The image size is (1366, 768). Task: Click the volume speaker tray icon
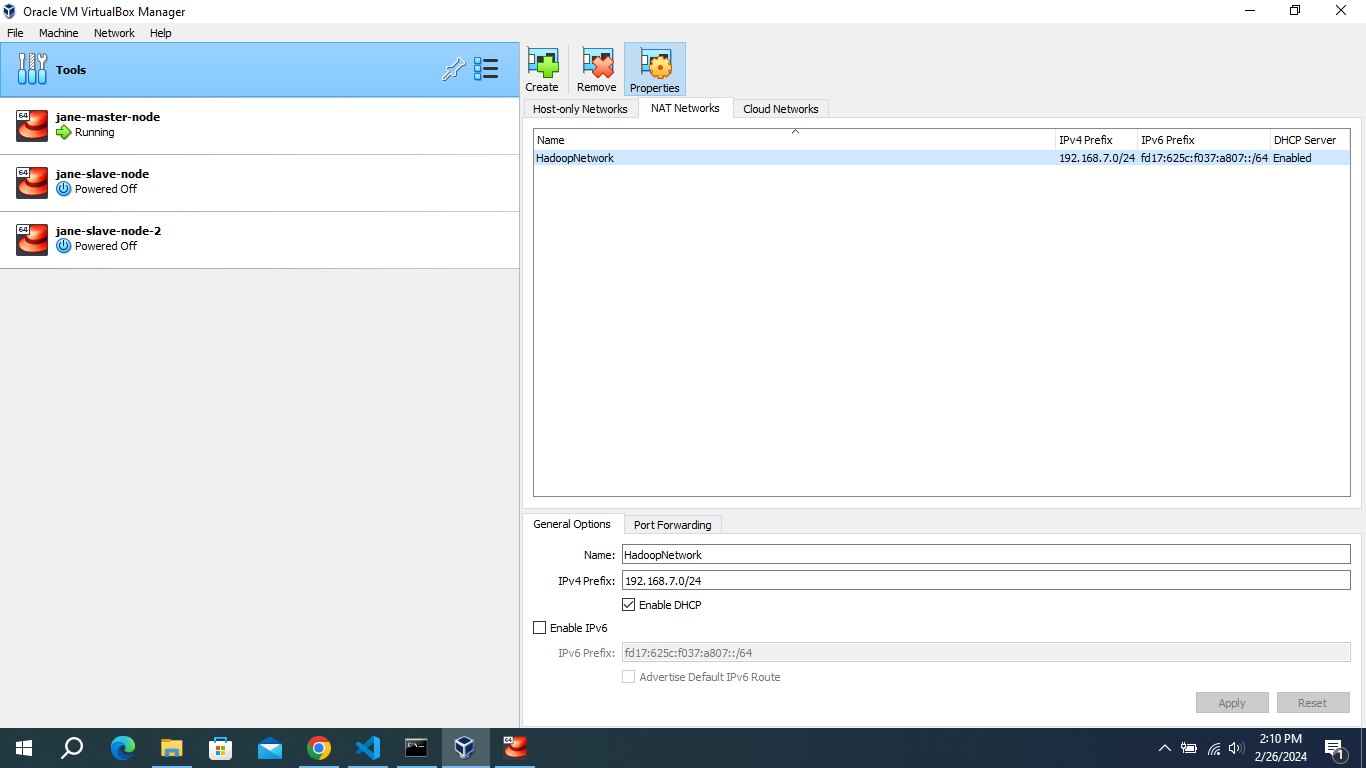1237,748
